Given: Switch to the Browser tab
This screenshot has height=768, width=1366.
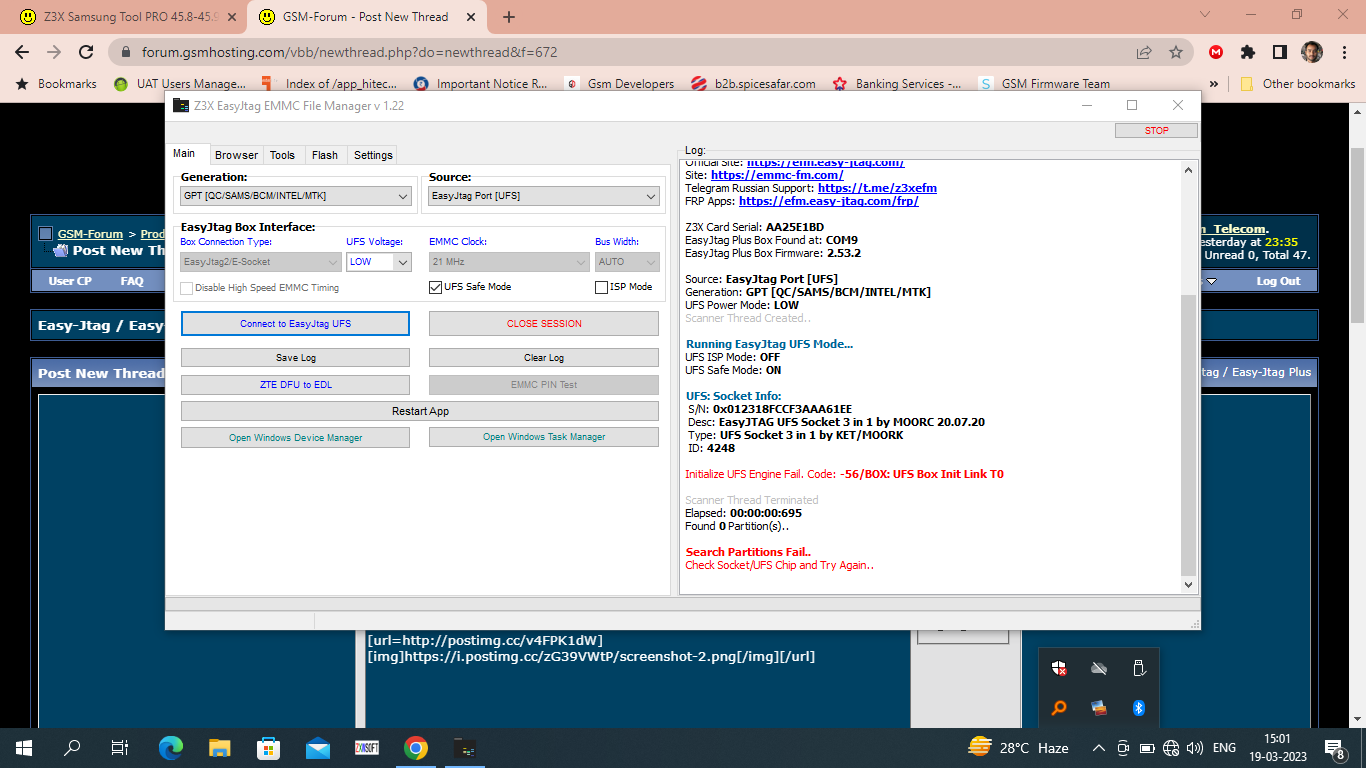Looking at the screenshot, I should [x=236, y=155].
